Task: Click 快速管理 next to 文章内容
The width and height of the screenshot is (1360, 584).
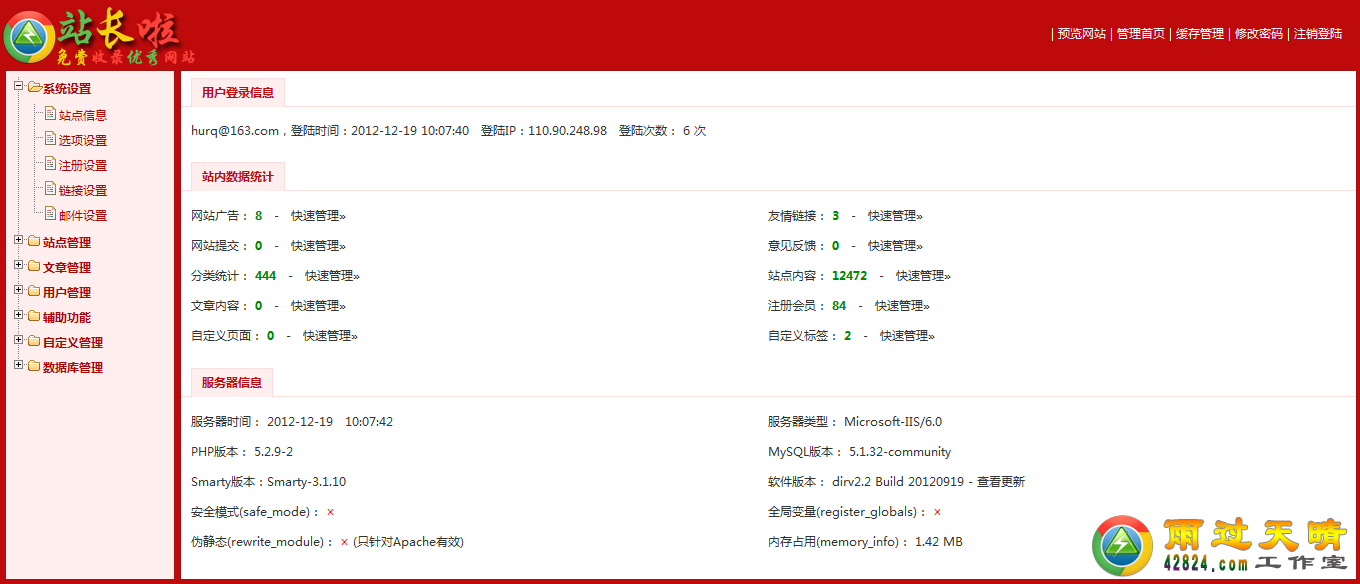Action: point(318,305)
